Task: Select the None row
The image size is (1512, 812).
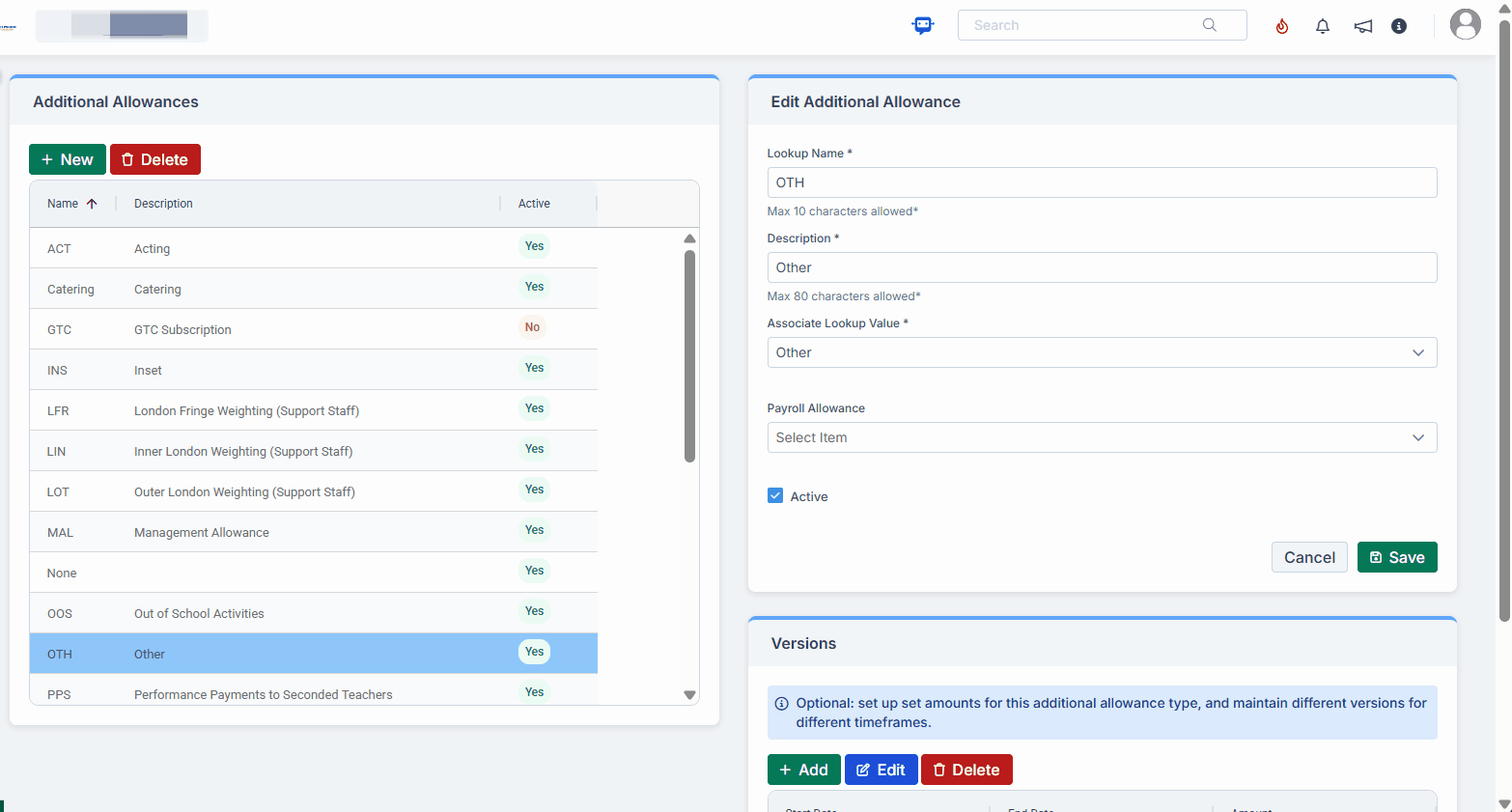Action: (x=314, y=573)
